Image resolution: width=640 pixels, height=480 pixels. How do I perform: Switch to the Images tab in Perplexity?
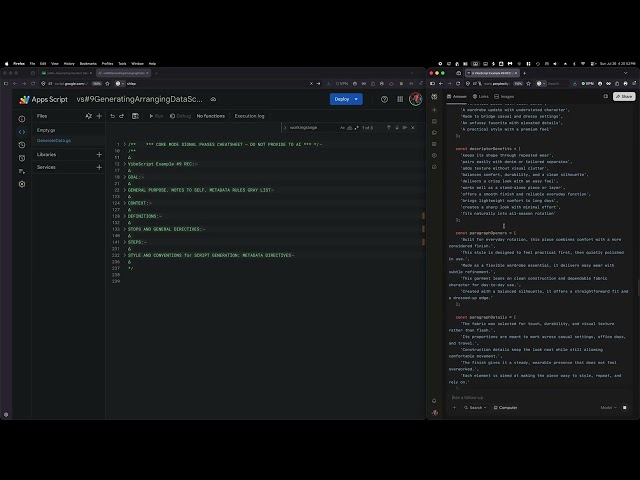[504, 96]
